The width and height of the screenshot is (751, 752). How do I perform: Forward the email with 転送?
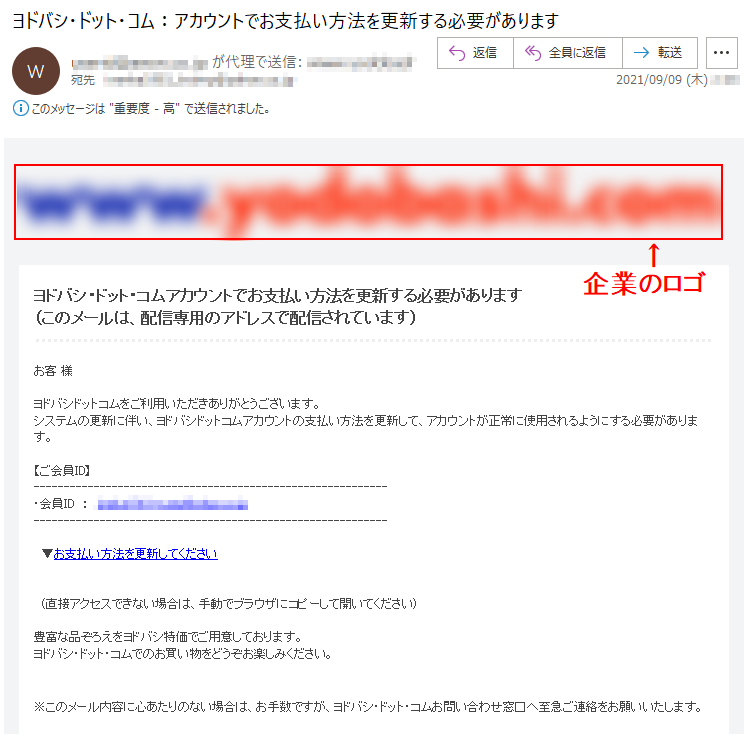(660, 53)
